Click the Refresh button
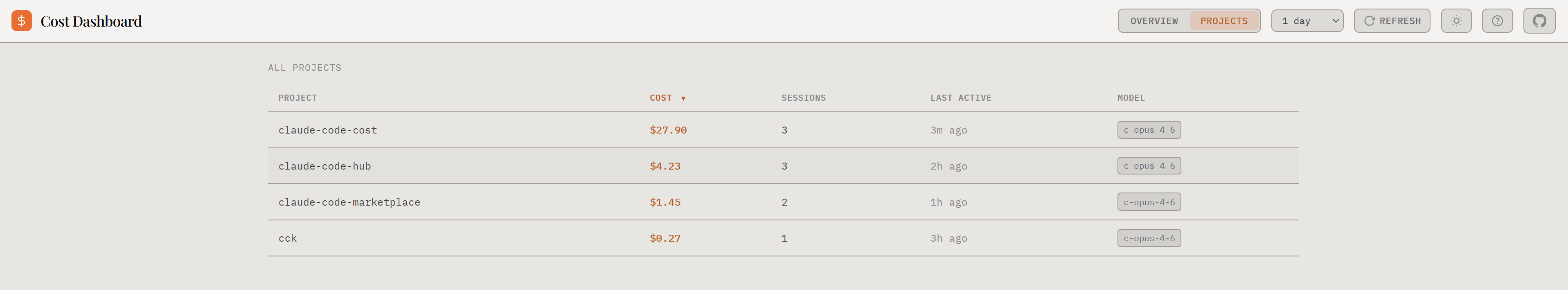Image resolution: width=1568 pixels, height=290 pixels. (1392, 21)
